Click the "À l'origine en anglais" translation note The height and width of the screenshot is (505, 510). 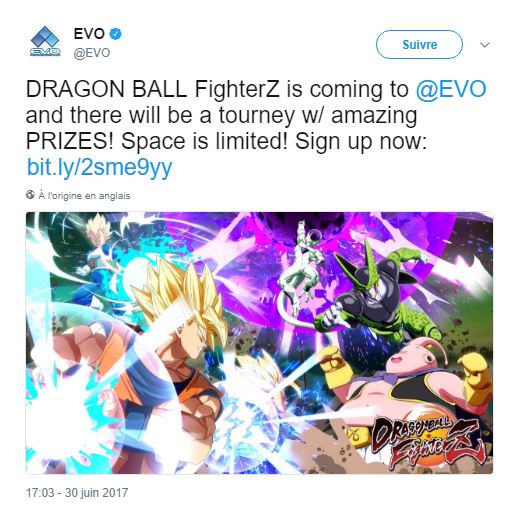(84, 195)
